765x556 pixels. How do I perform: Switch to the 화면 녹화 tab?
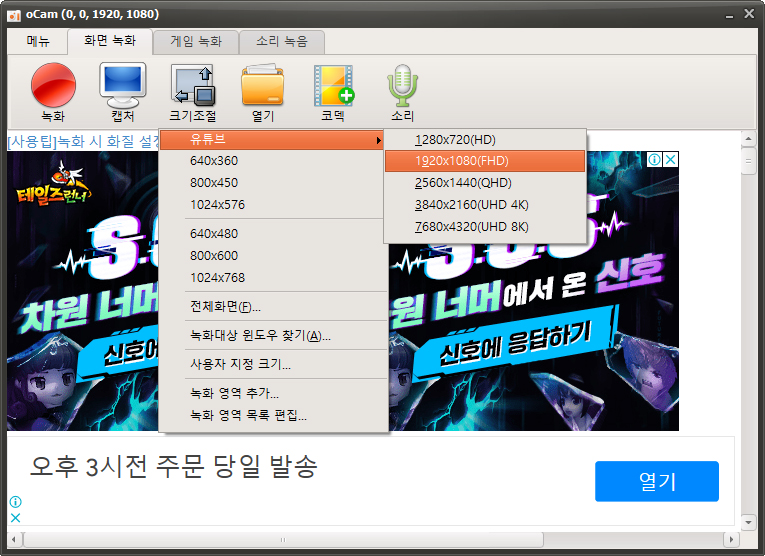coord(110,40)
